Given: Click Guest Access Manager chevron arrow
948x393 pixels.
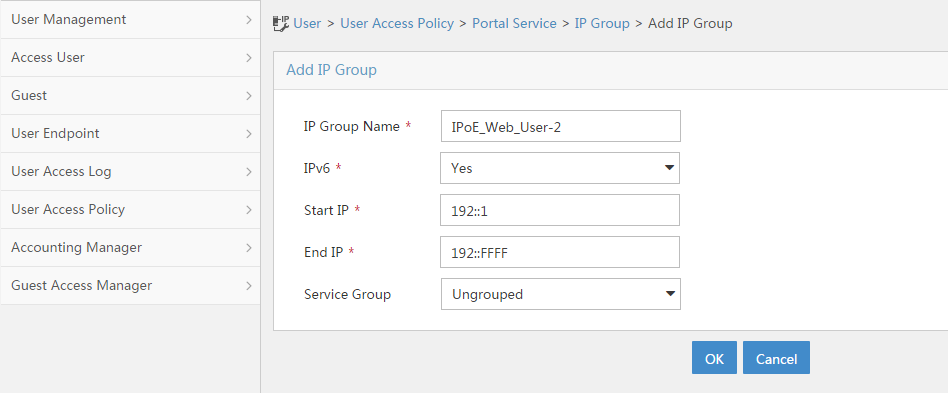Looking at the screenshot, I should [249, 285].
